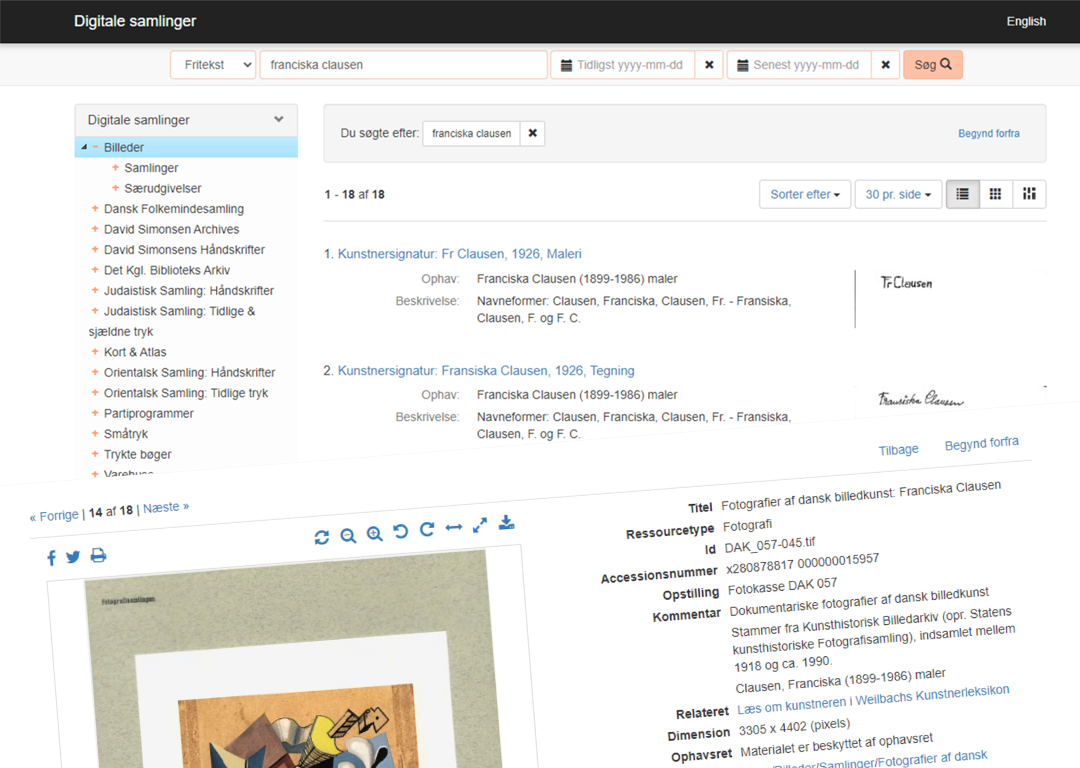Focus the free-text search input field

(404, 65)
